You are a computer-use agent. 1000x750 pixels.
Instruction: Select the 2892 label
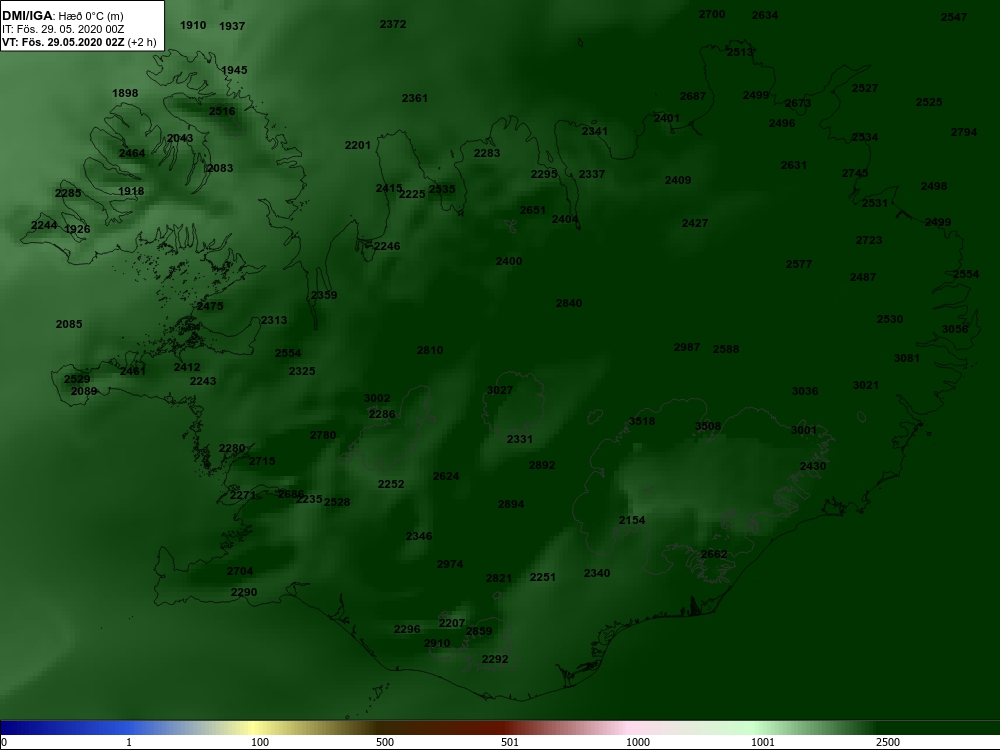tap(542, 466)
